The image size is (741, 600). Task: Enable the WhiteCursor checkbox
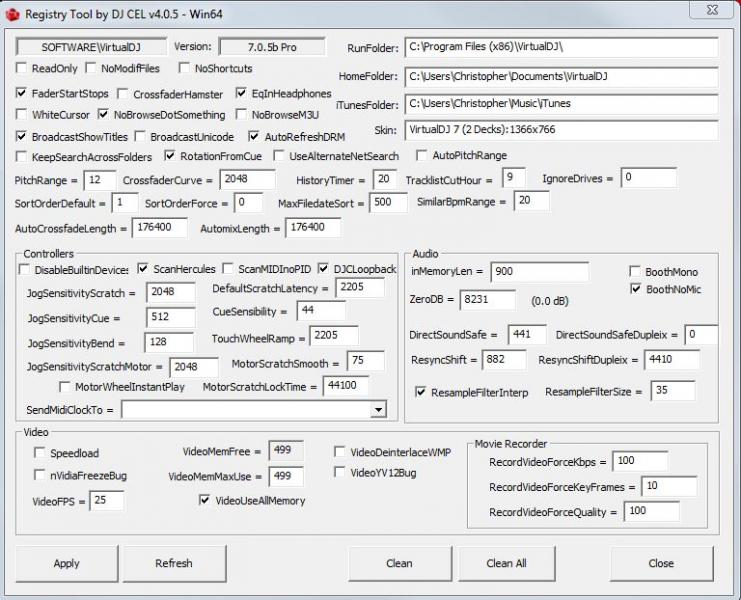tap(21, 114)
